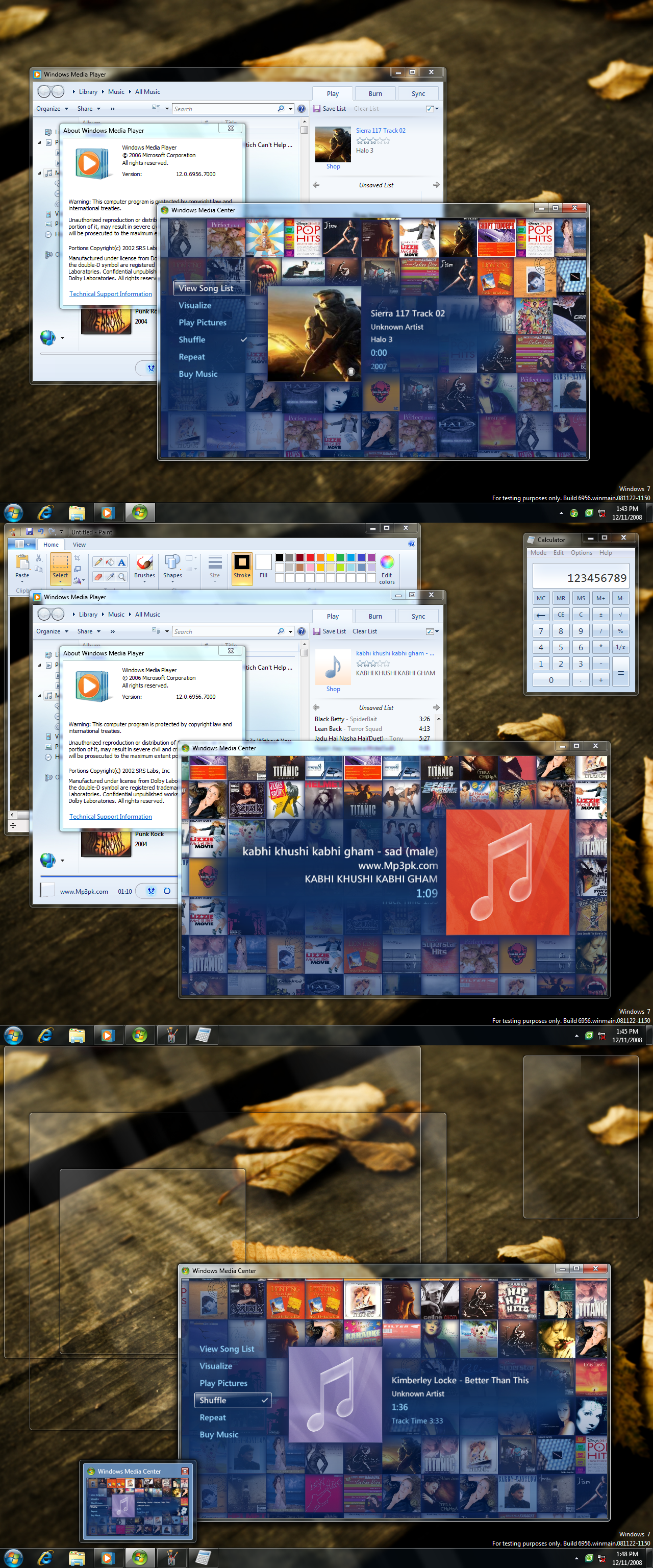The width and height of the screenshot is (653, 1568).
Task: Toggle Shuffle in the Media Center playing Kimberley Locke
Action: tap(233, 1400)
